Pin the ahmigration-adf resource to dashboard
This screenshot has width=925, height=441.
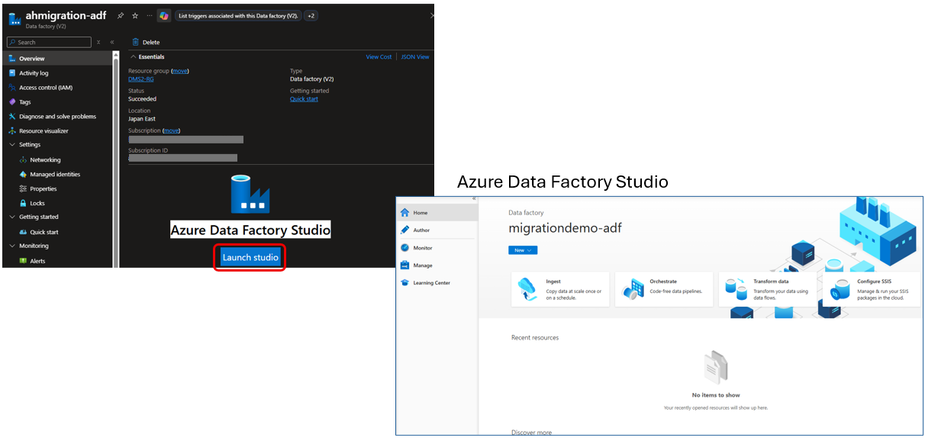[x=120, y=16]
